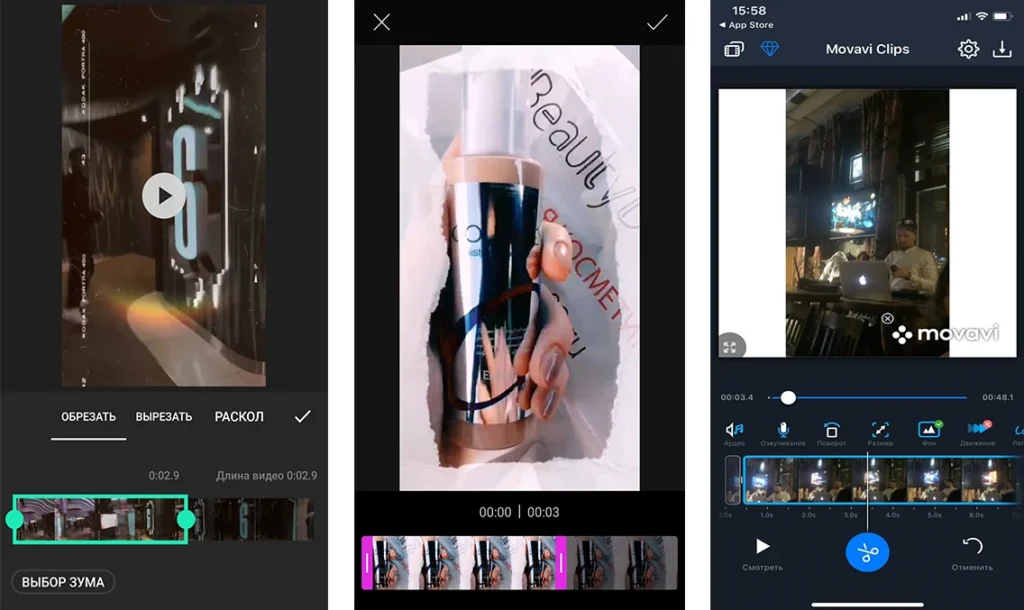Close the middle editor with X icon
The width and height of the screenshot is (1024, 610).
click(381, 22)
